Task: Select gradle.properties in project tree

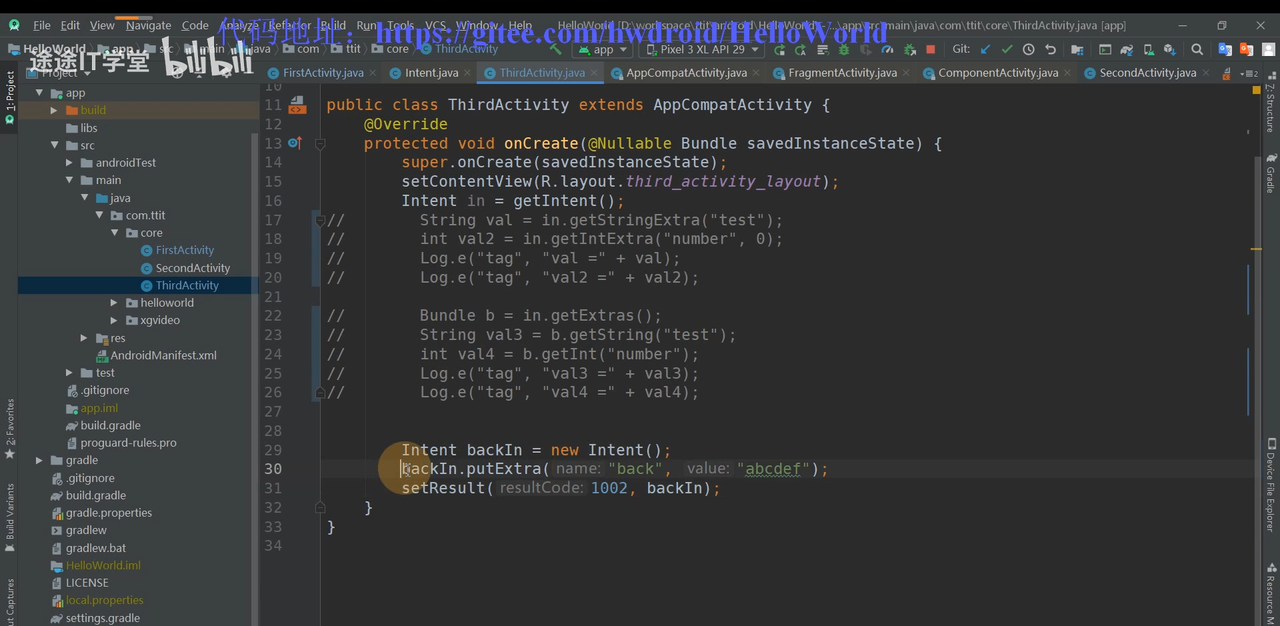Action: pos(109,513)
